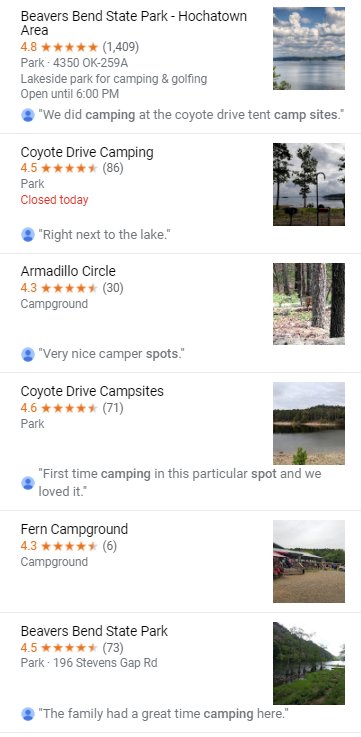
Task: Click avatar icon by "The family had a great time"
Action: pos(28,714)
